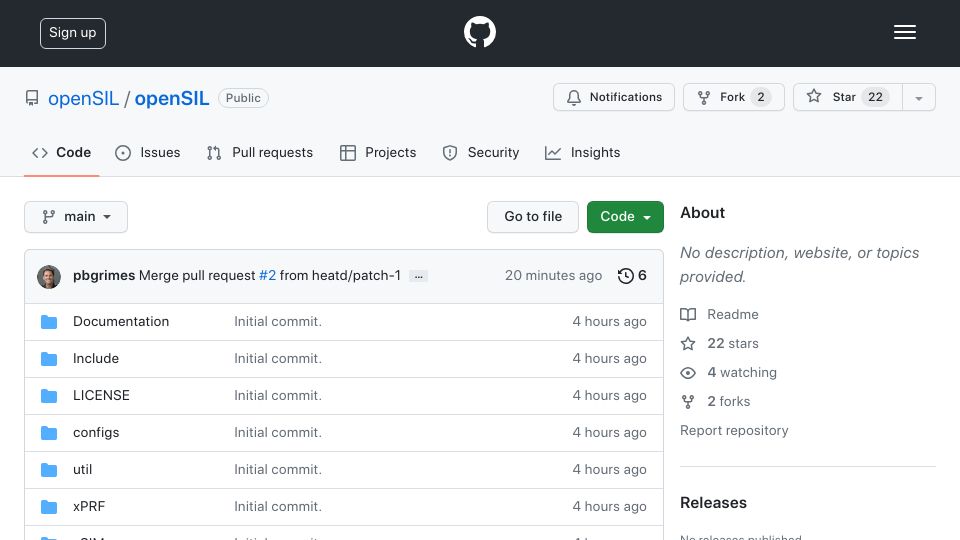Click the xPRF folder icon
The height and width of the screenshot is (540, 960).
pyautogui.click(x=49, y=507)
